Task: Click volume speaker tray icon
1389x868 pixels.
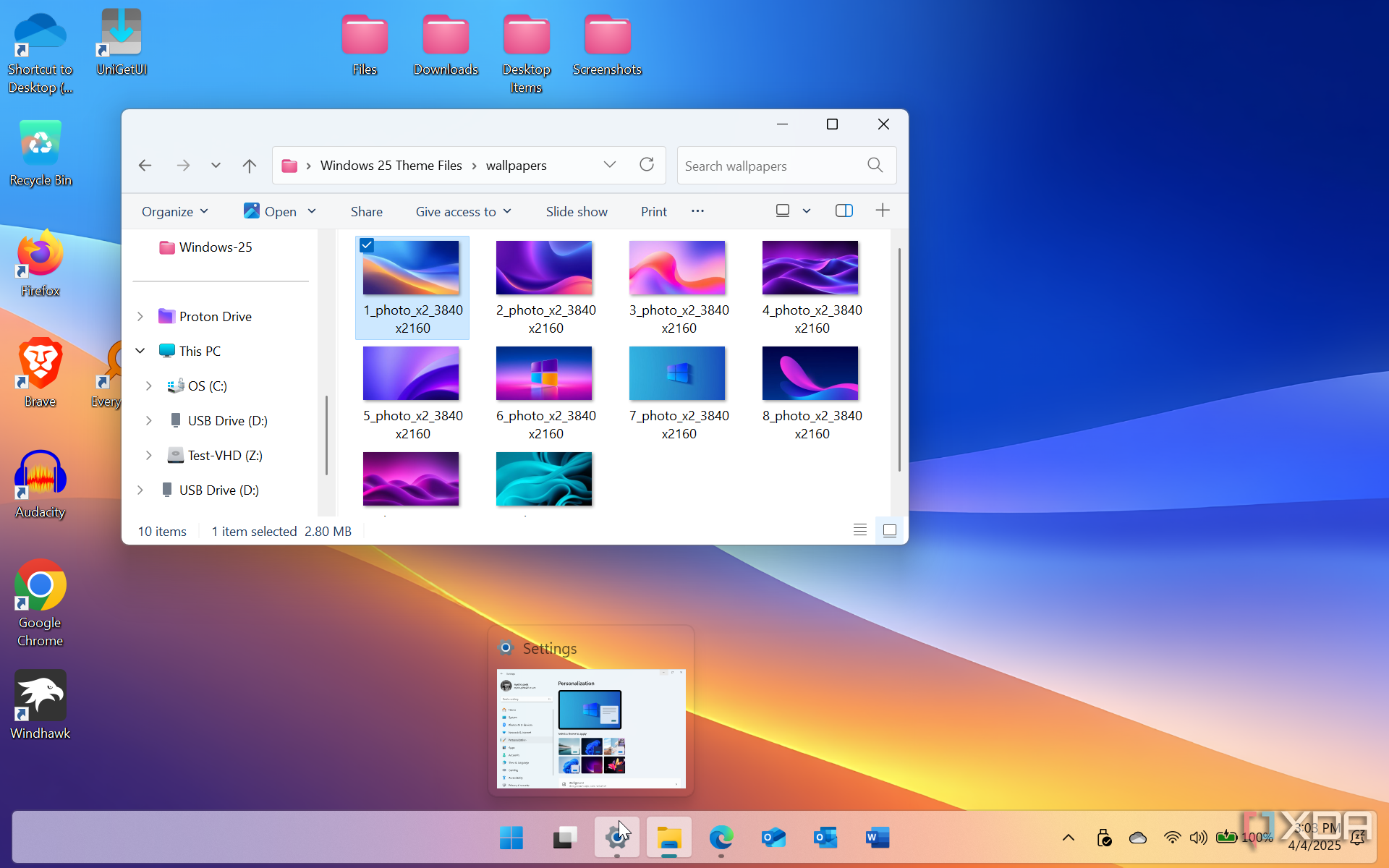Action: pos(1199,838)
